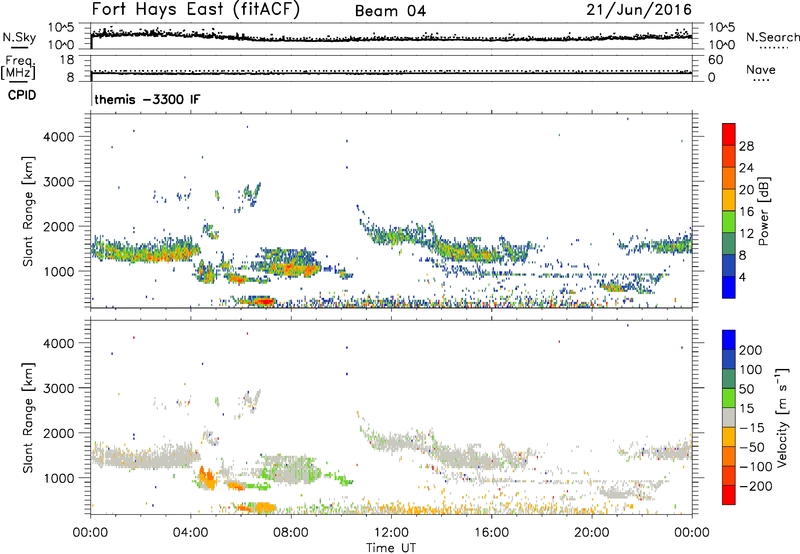This screenshot has height=554, width=800.
Task: Click the 'N.Search' legend label
Action: click(x=772, y=37)
